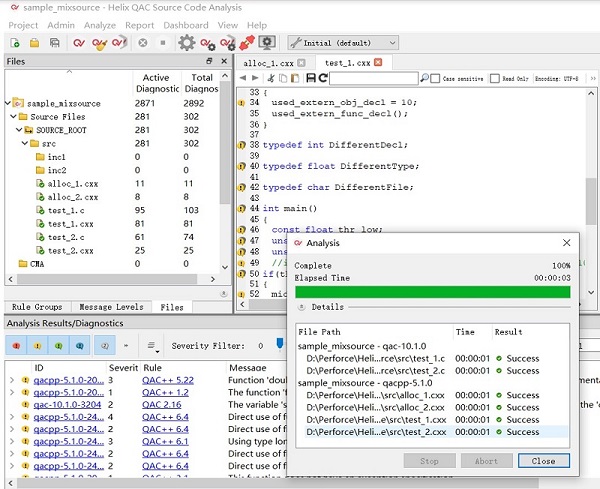
Task: Close the Files panel
Action: pos(224,61)
